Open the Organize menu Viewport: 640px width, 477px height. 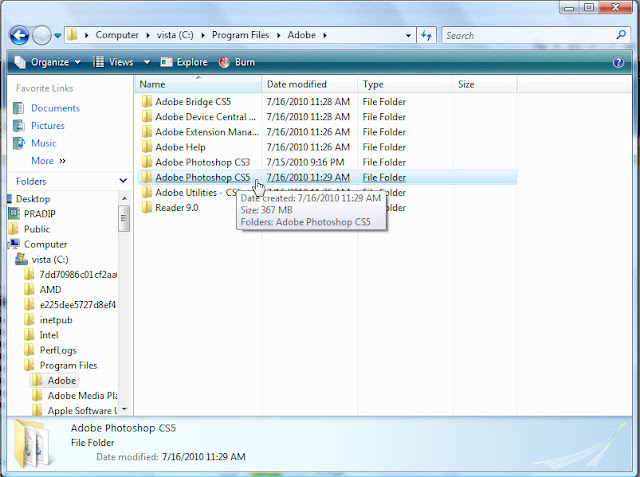click(x=47, y=62)
